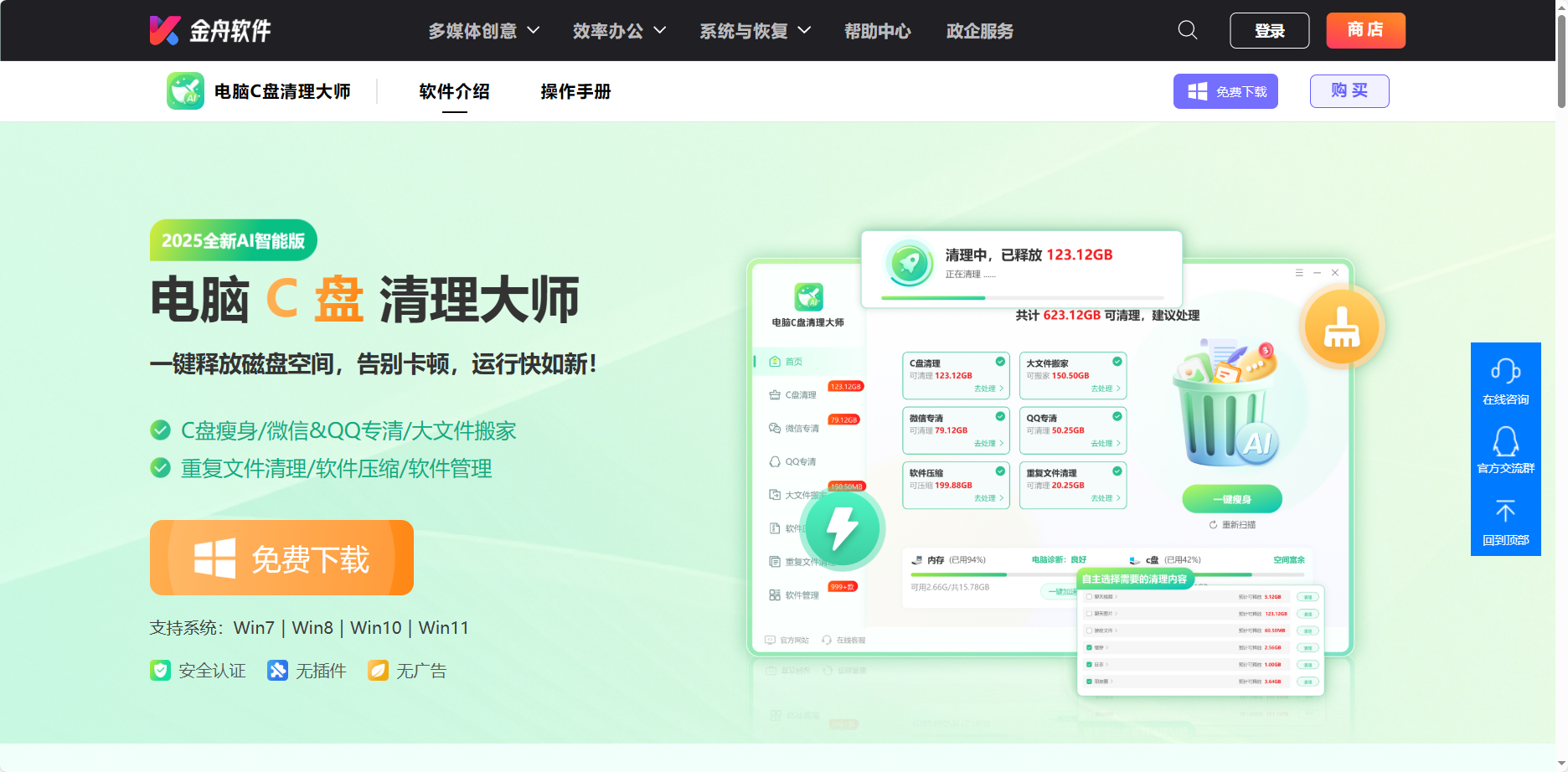Click the 购买 button
1568x772 pixels.
[x=1349, y=91]
